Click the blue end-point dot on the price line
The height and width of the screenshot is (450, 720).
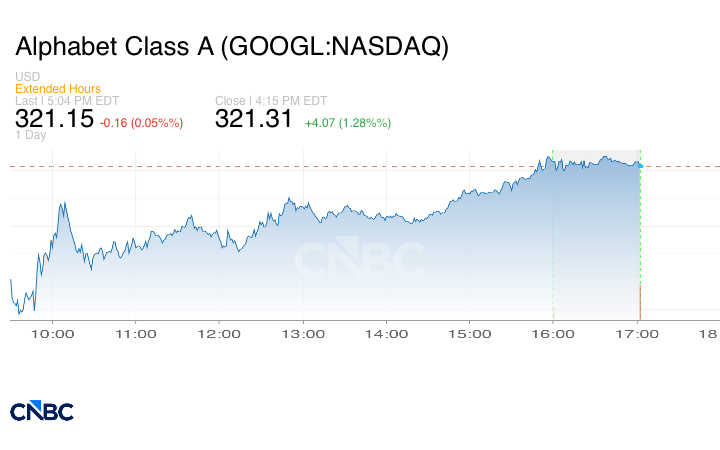click(x=639, y=164)
